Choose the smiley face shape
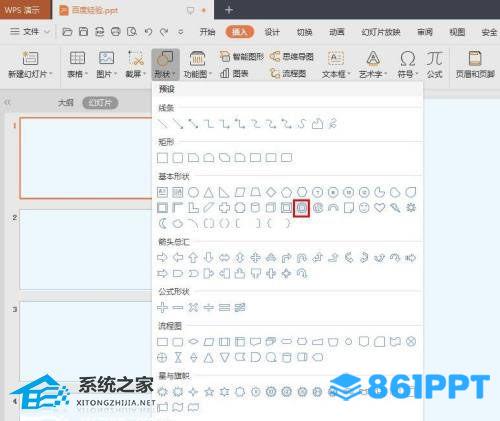 tap(364, 208)
